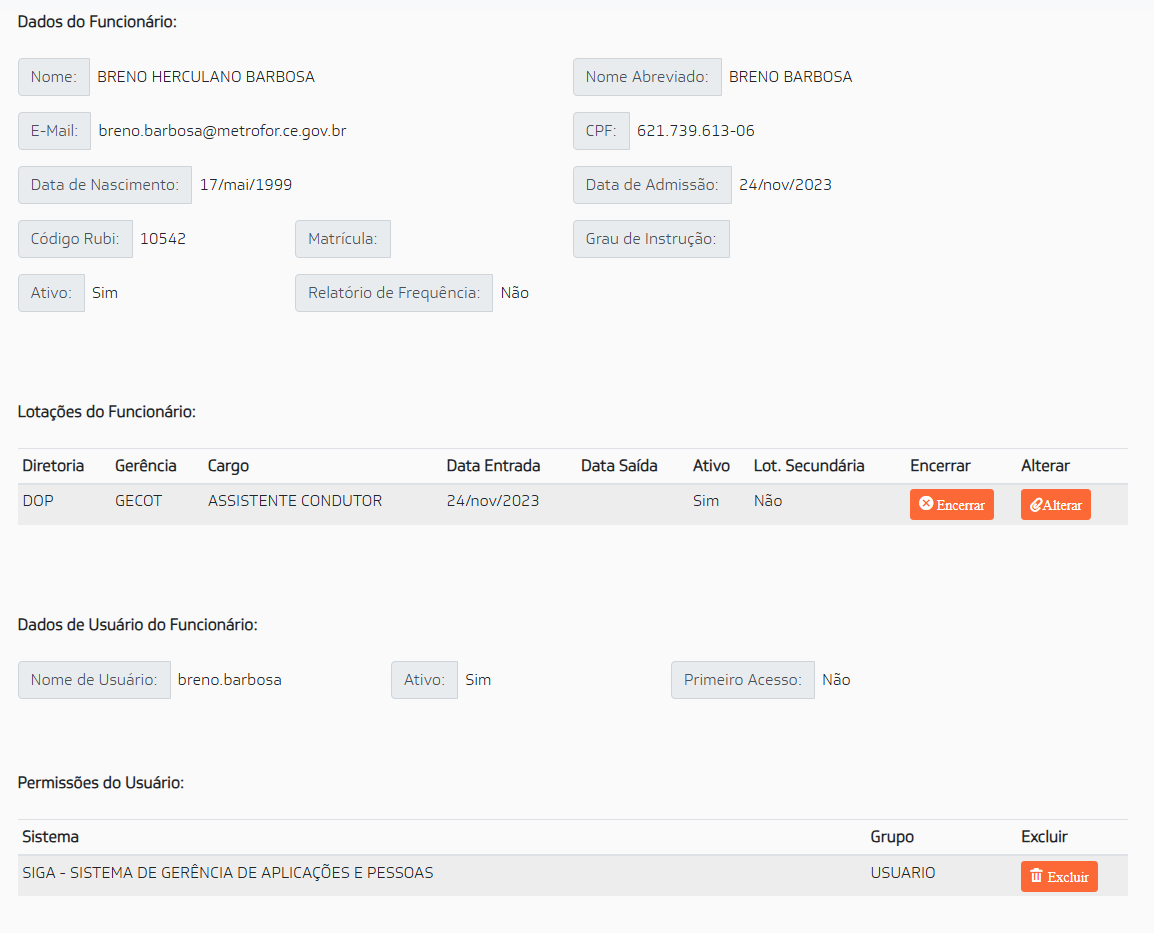The height and width of the screenshot is (933, 1154).
Task: Click Não beside Relatório de Frequência
Action: 514,293
